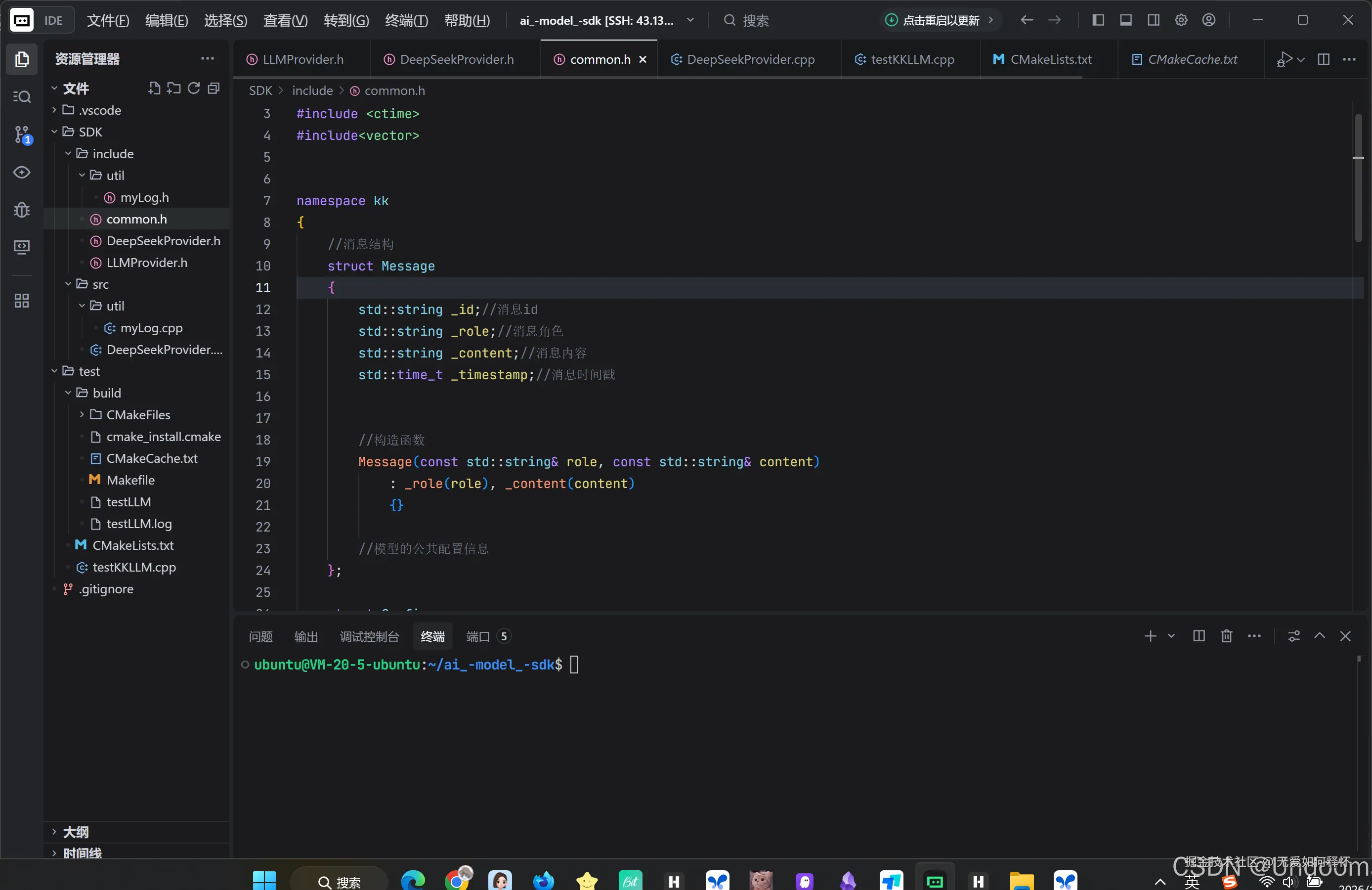Open the Source Control activity icon
The height and width of the screenshot is (890, 1372).
[x=22, y=135]
